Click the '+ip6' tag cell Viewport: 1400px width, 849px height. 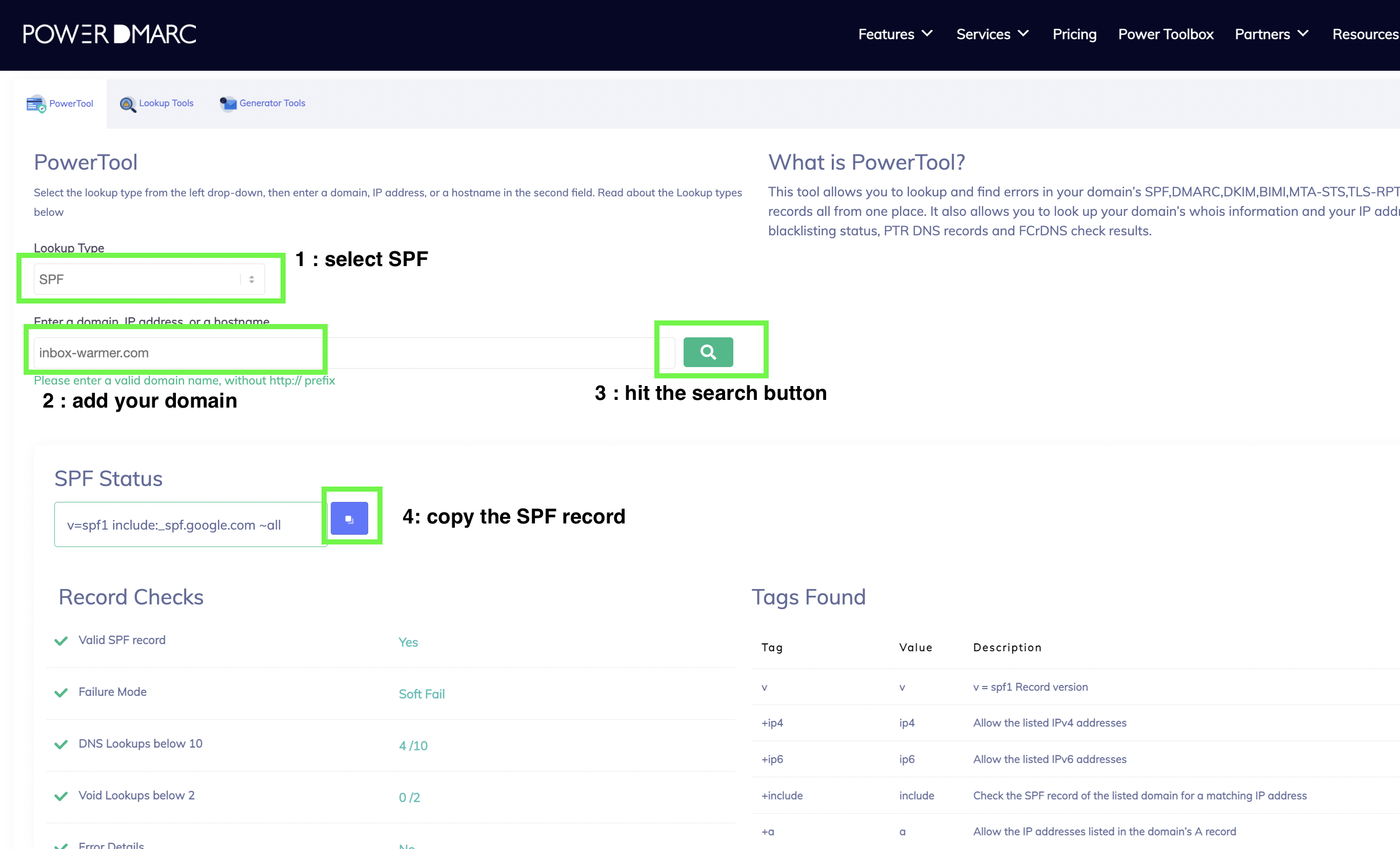(x=772, y=759)
